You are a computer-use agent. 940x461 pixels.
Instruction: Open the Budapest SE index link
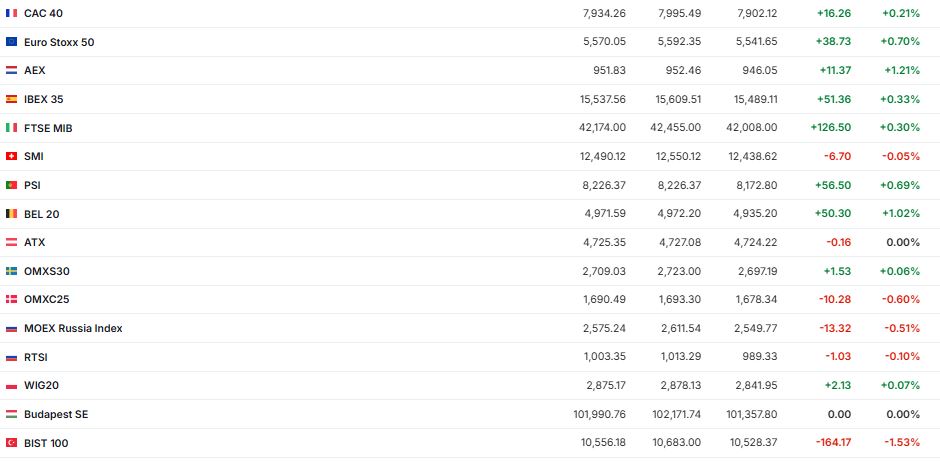pos(56,414)
